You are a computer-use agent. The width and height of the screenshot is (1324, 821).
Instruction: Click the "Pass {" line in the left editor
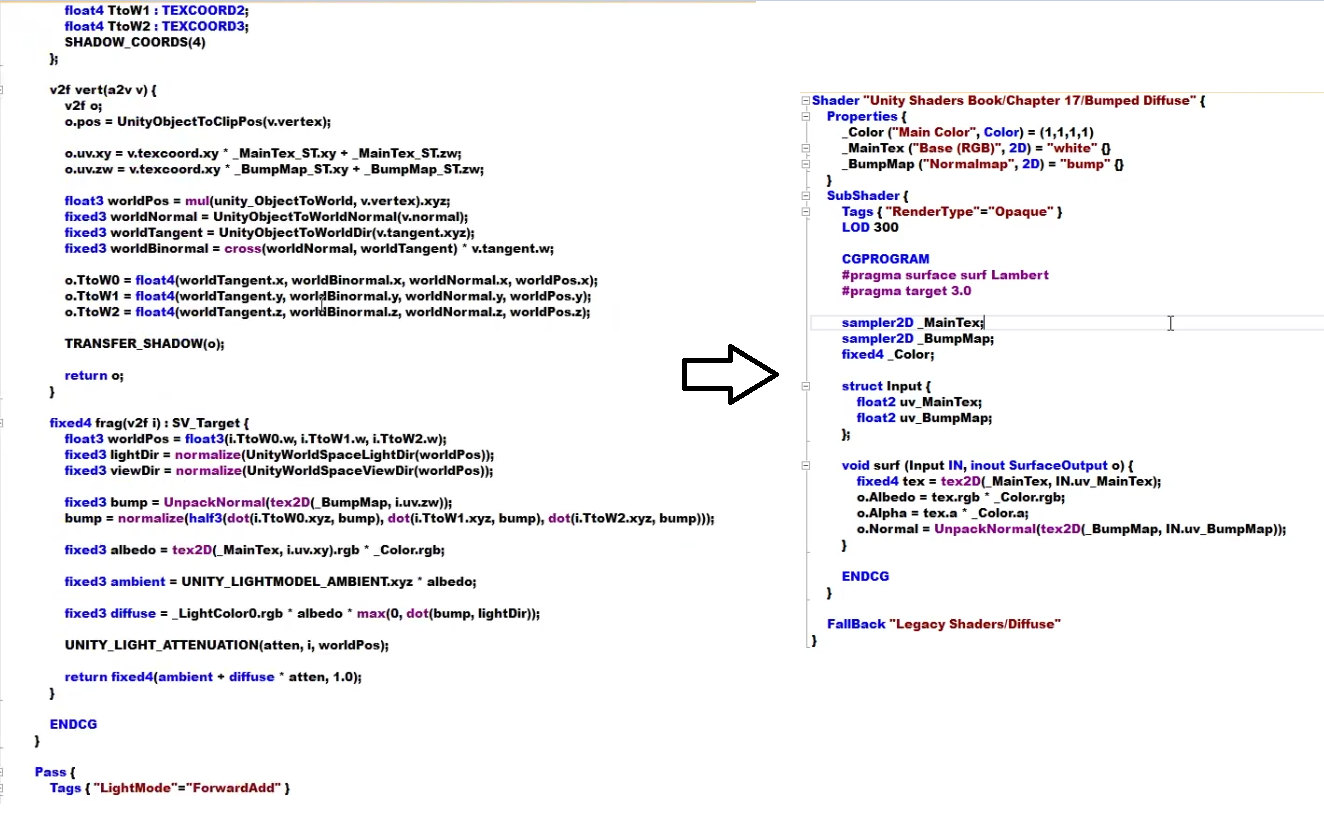[55, 773]
